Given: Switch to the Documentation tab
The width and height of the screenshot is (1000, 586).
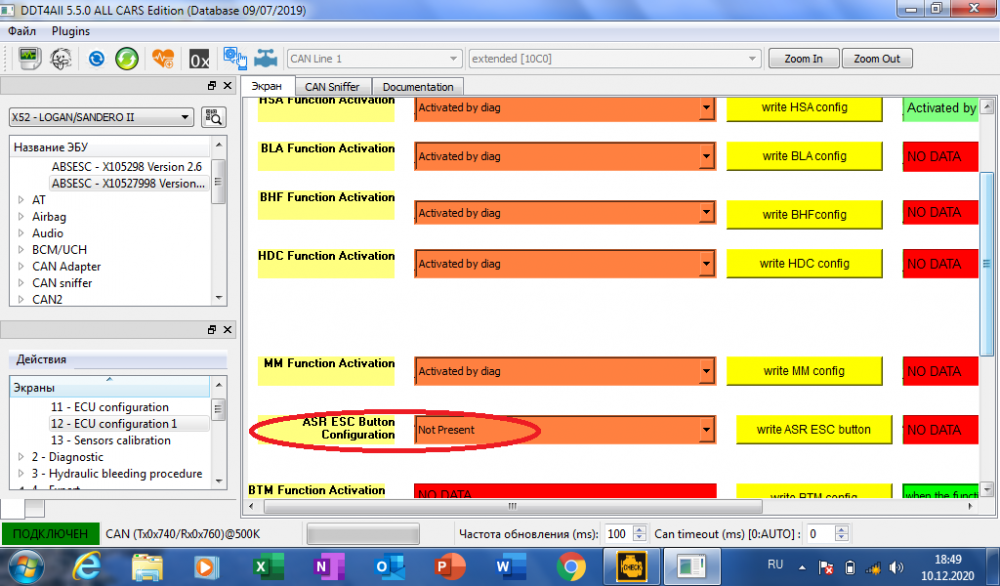Looking at the screenshot, I should 418,87.
